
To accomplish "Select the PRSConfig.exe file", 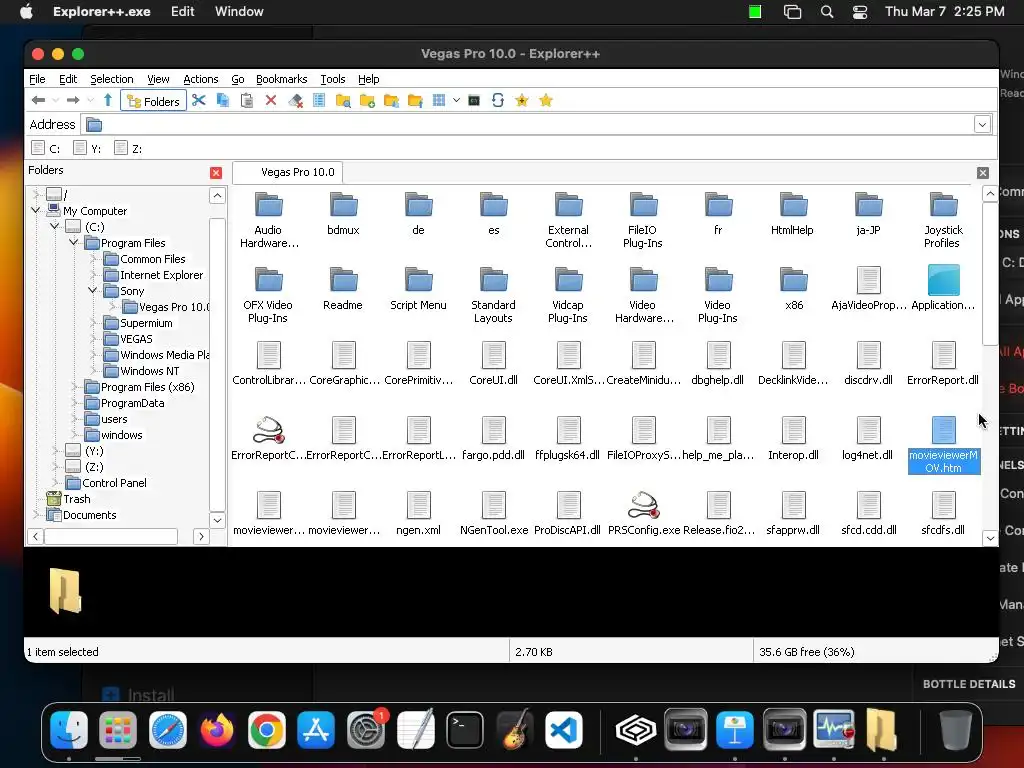I will [644, 513].
